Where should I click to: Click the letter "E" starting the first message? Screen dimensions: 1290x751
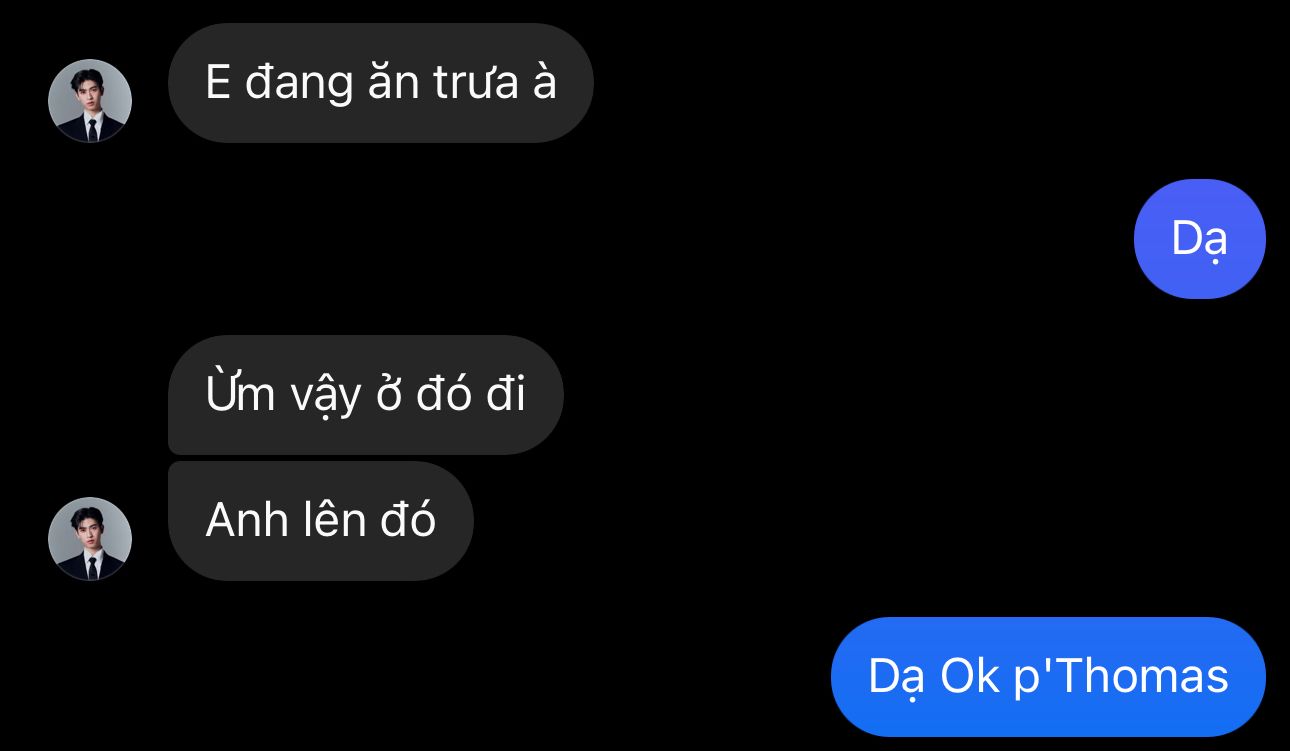pyautogui.click(x=218, y=82)
